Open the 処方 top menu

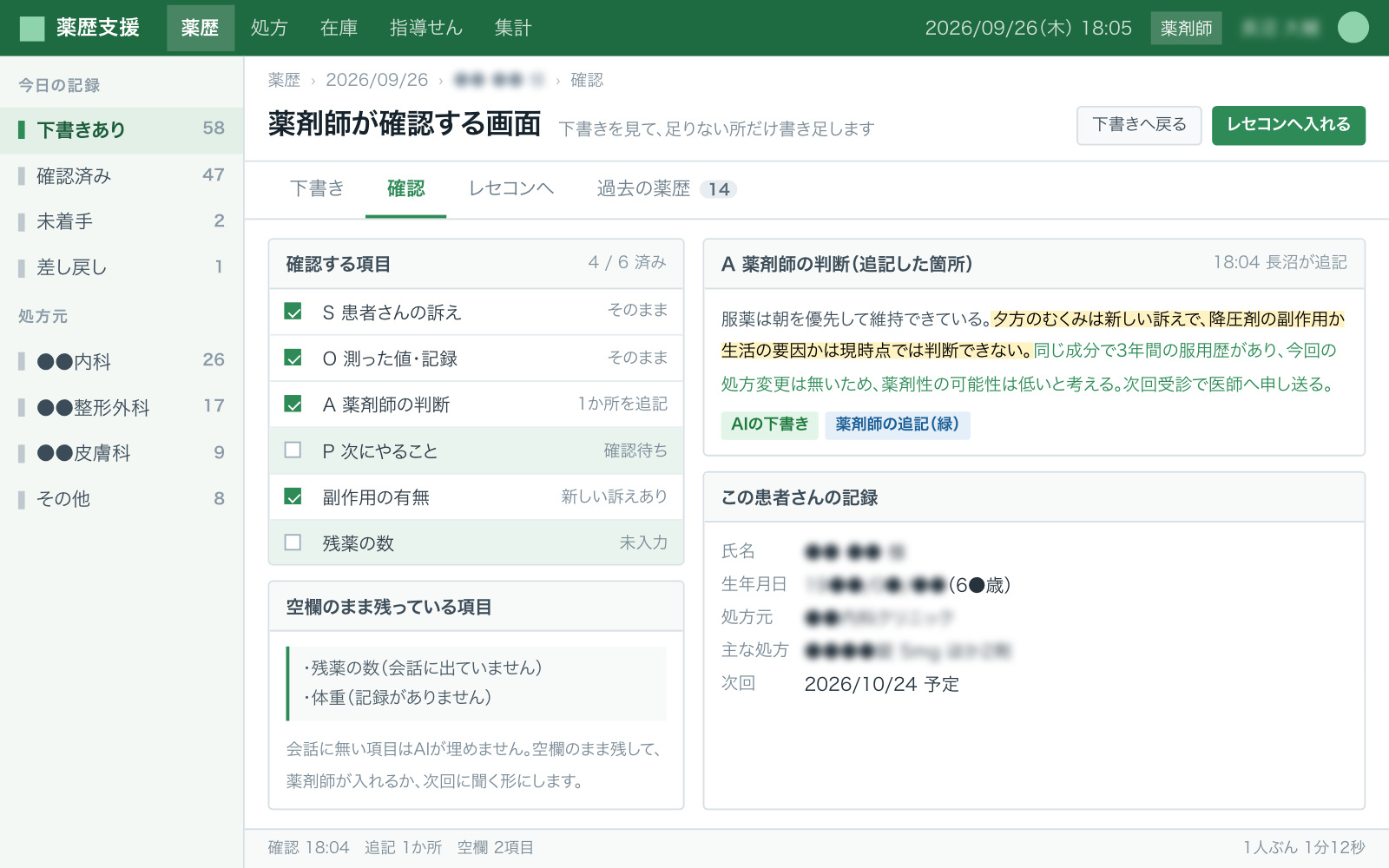pyautogui.click(x=269, y=28)
